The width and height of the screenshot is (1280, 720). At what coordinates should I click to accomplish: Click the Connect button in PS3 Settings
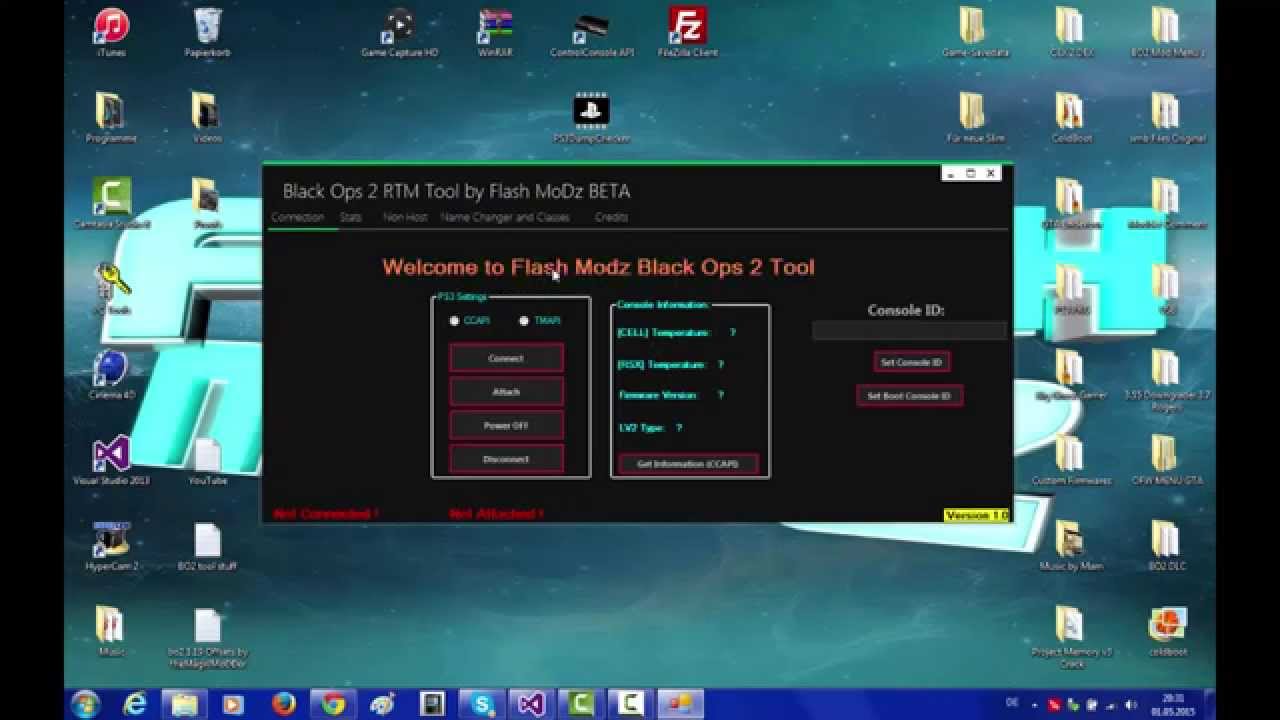(x=506, y=358)
